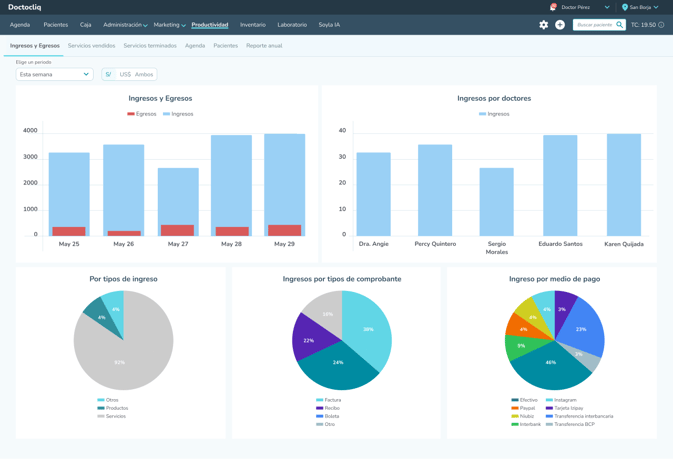Toggle the Efectivo legend color swatch
Image resolution: width=673 pixels, height=459 pixels.
tap(515, 400)
